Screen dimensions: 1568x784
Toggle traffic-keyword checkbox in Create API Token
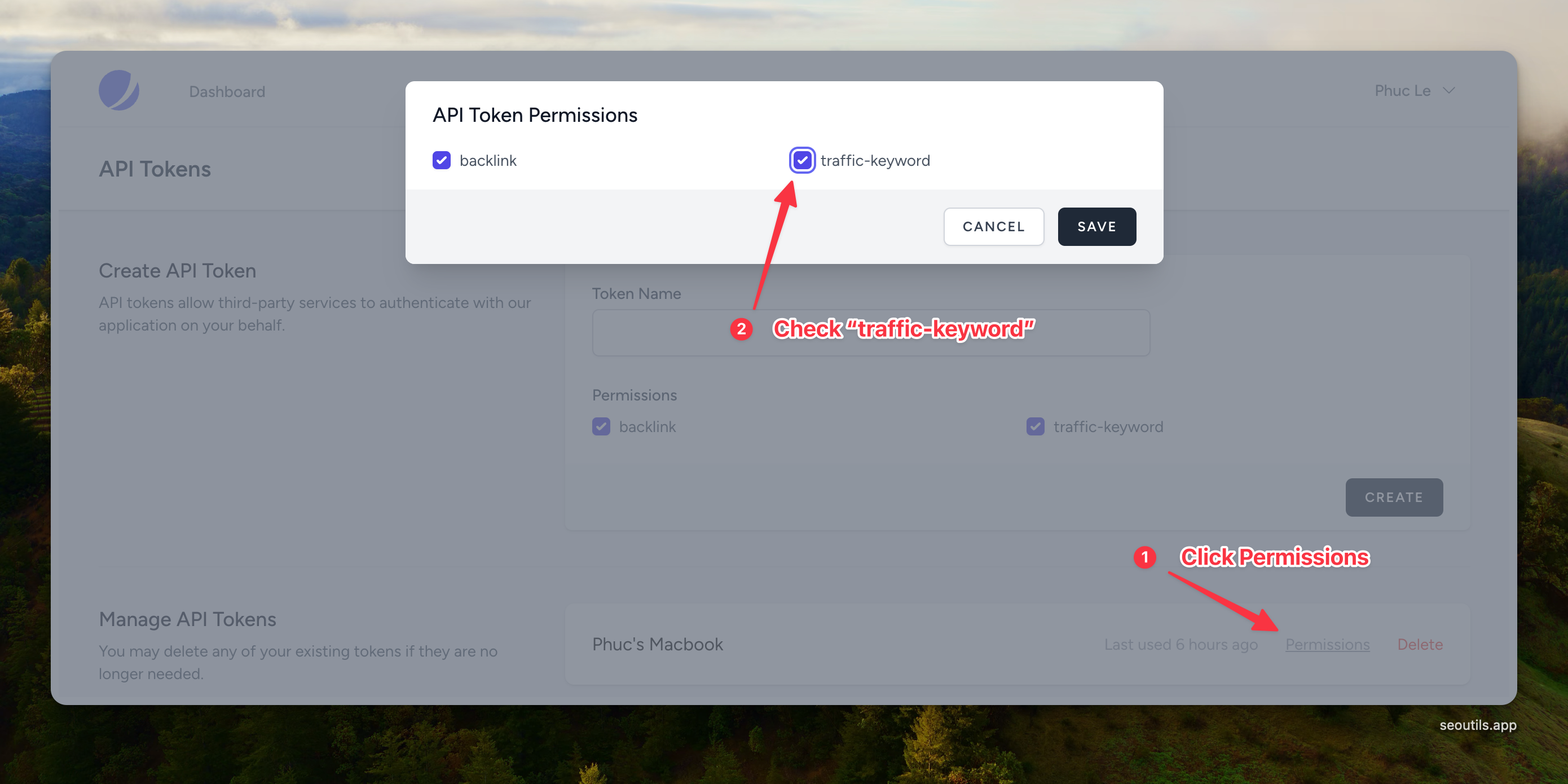point(1035,426)
